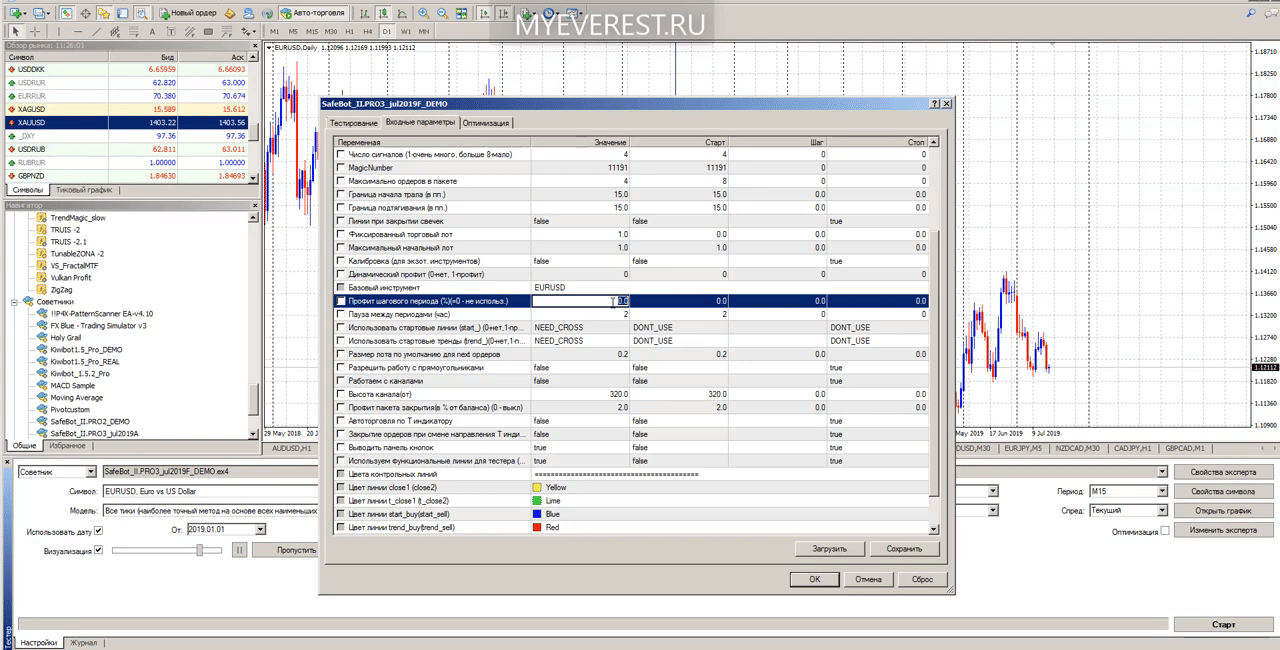Screen dimensions: 1280x650
Task: Tick the 'Работаем с каналами' checkbox
Action: click(x=340, y=380)
